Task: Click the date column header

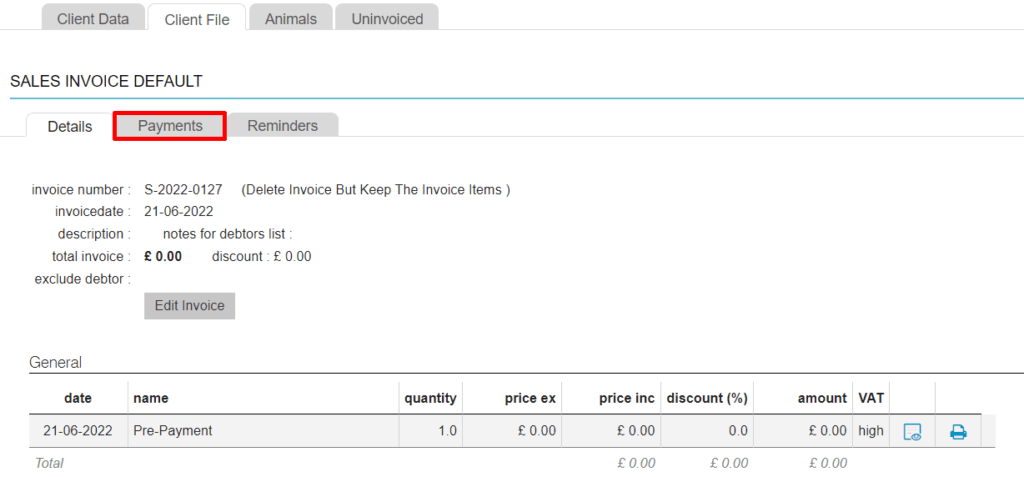Action: (x=78, y=398)
